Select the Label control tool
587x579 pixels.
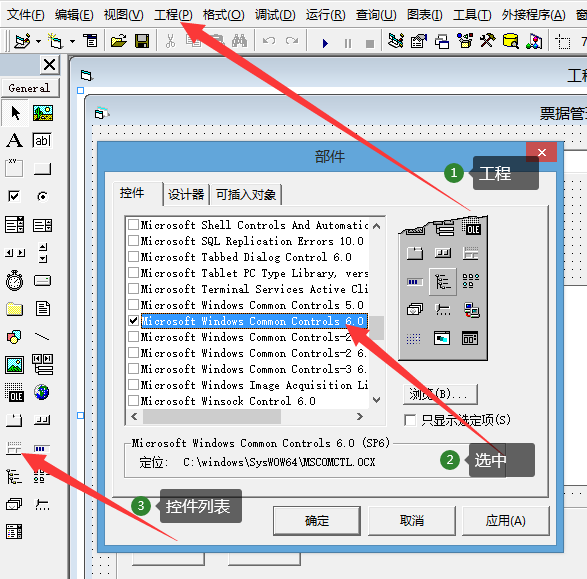[14, 141]
